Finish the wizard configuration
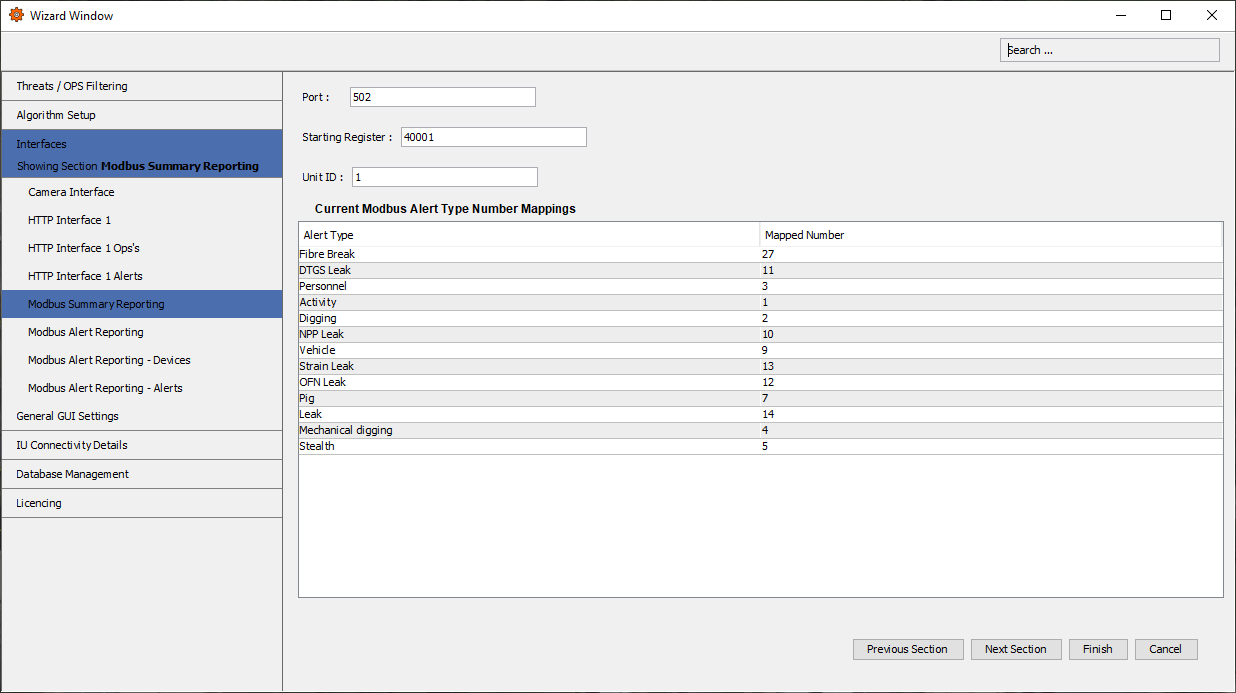1236x693 pixels. tap(1098, 649)
